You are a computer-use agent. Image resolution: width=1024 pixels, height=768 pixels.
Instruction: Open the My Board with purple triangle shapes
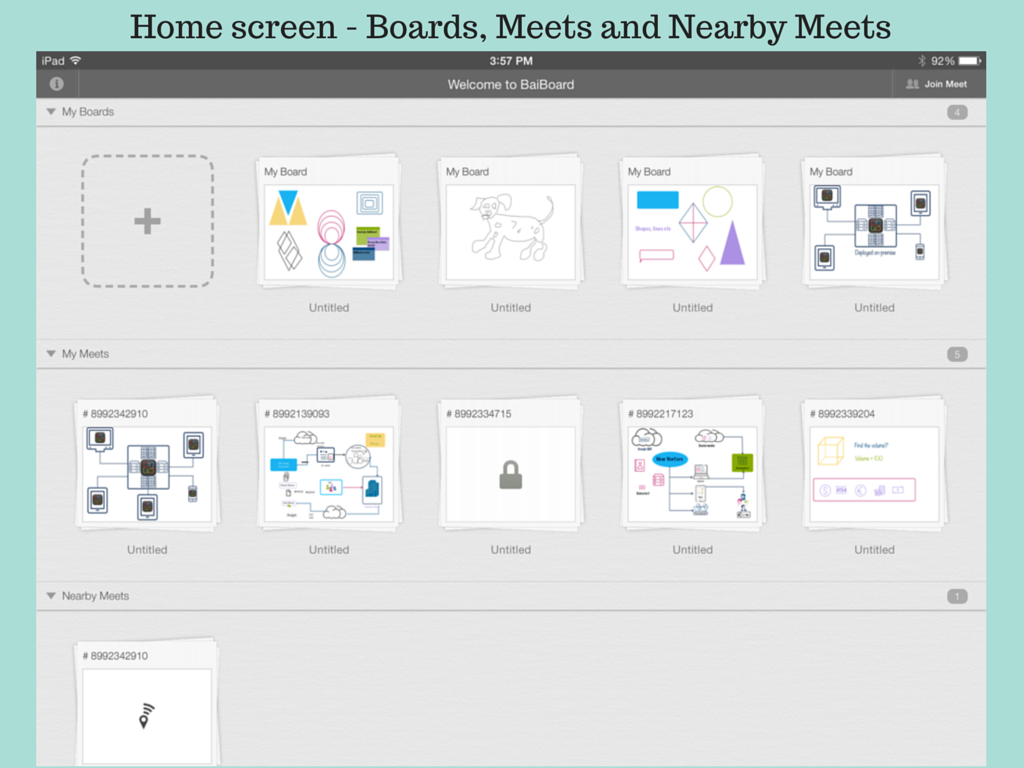[692, 222]
